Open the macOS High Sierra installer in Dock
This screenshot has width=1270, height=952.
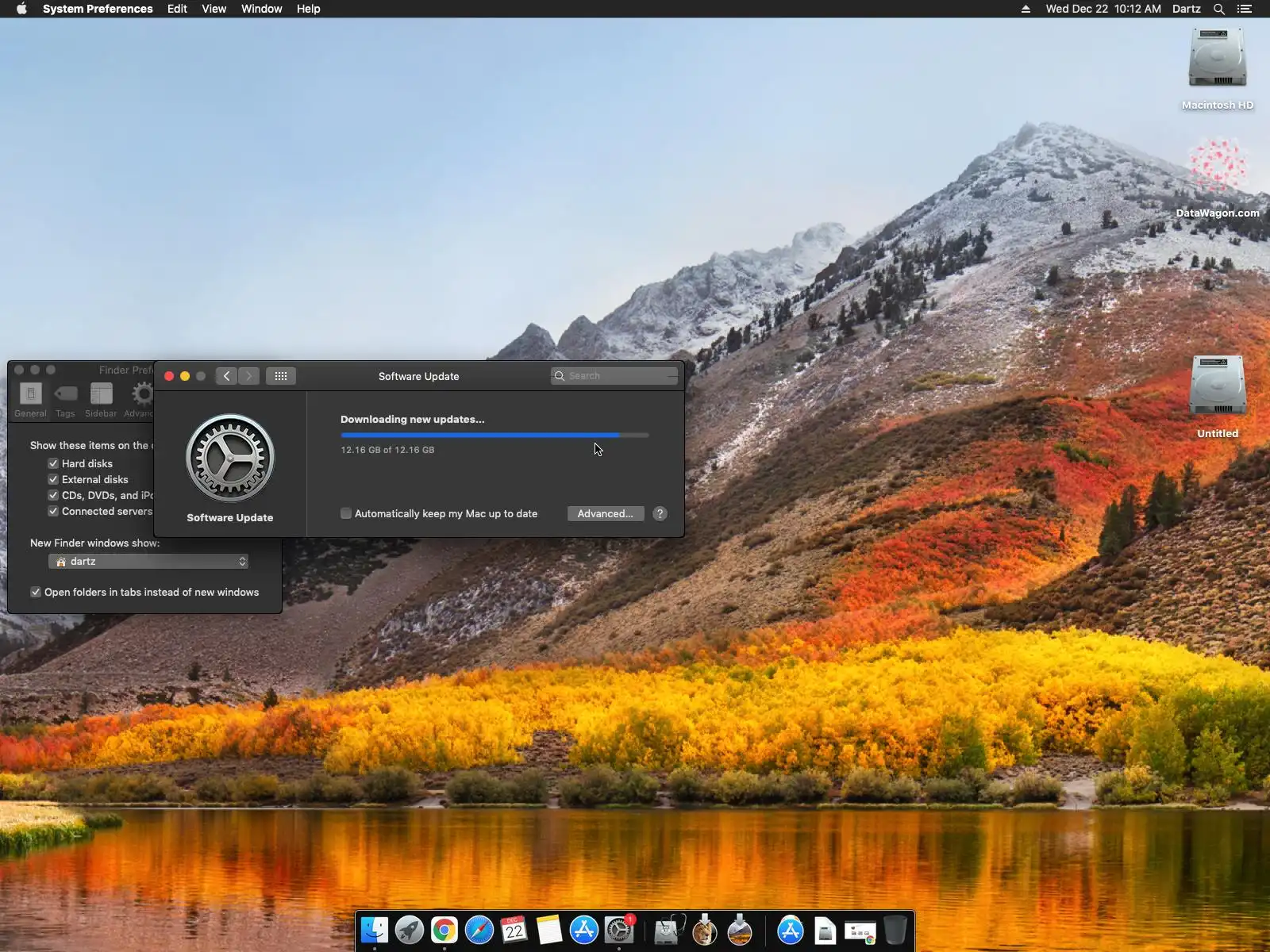[740, 930]
